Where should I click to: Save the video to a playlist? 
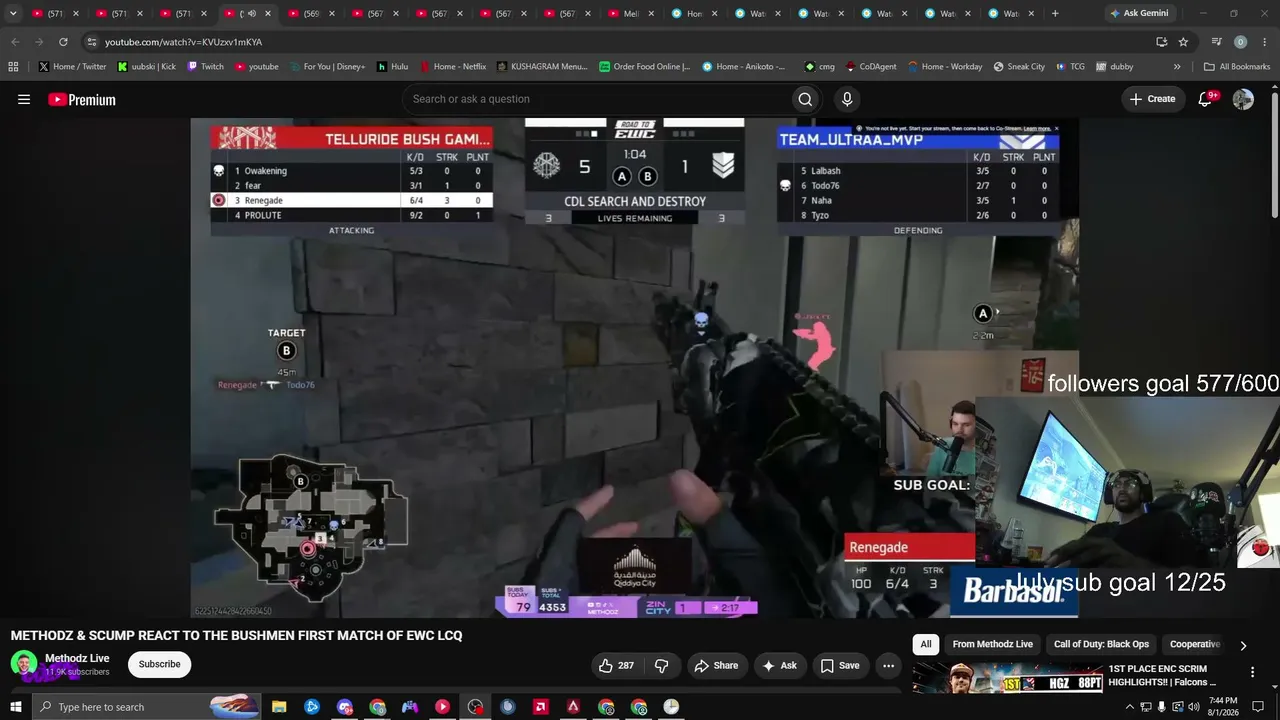[x=840, y=665]
